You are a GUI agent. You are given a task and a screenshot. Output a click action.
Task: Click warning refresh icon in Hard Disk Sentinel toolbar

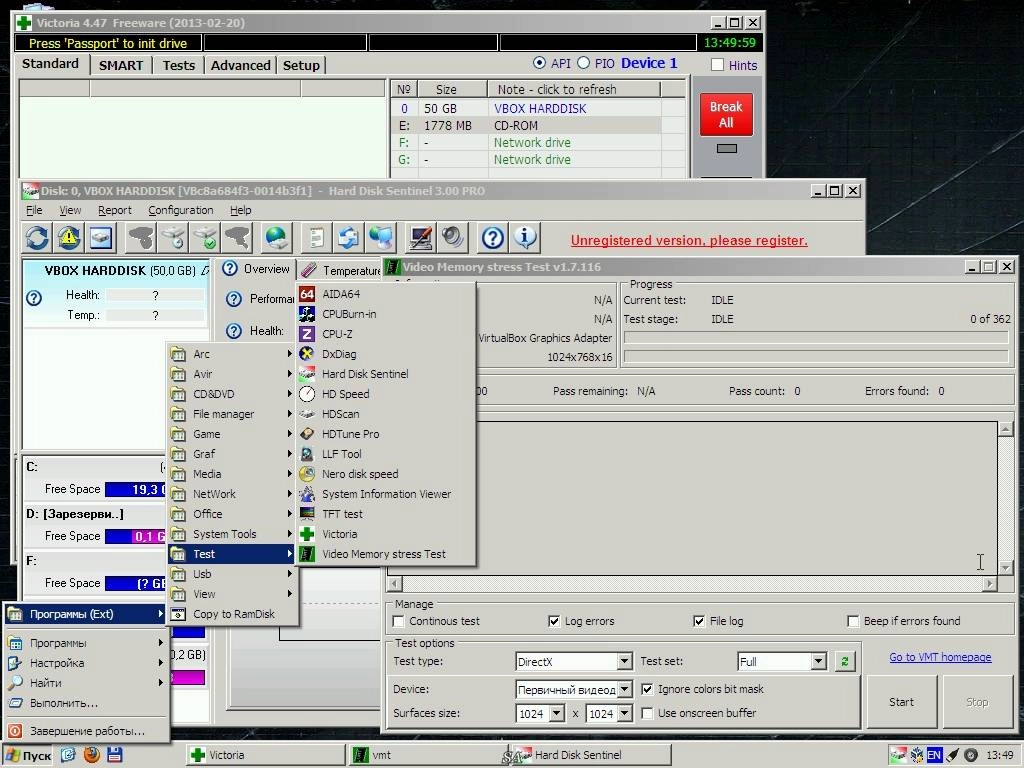tap(69, 238)
